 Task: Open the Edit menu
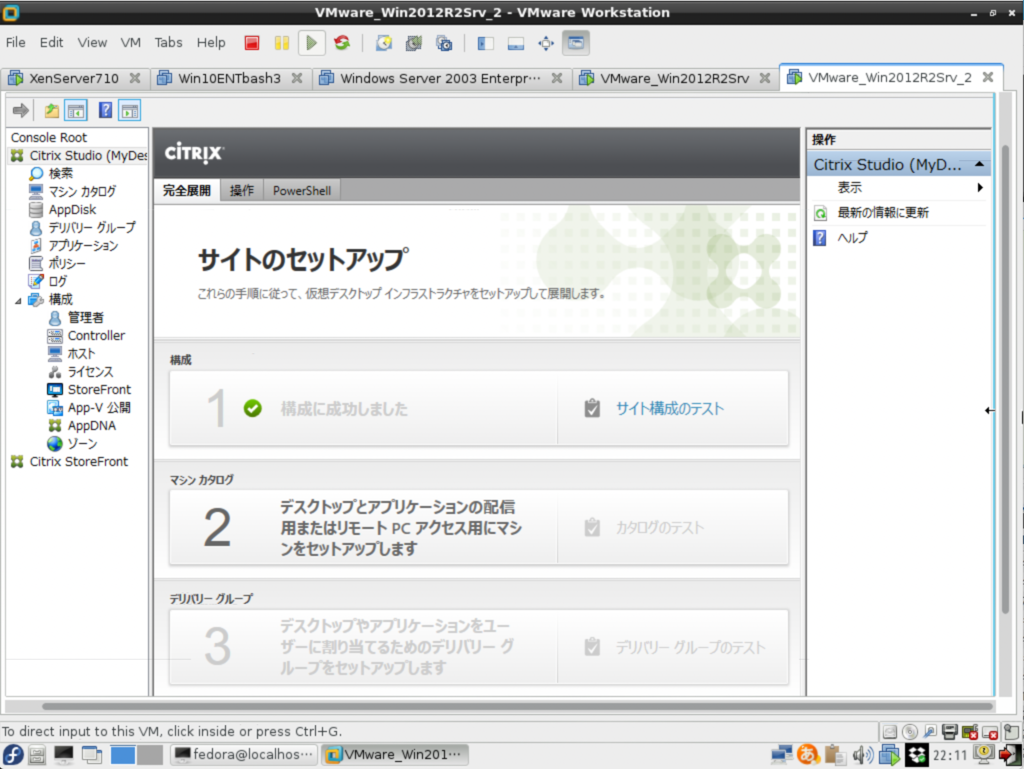(x=51, y=42)
